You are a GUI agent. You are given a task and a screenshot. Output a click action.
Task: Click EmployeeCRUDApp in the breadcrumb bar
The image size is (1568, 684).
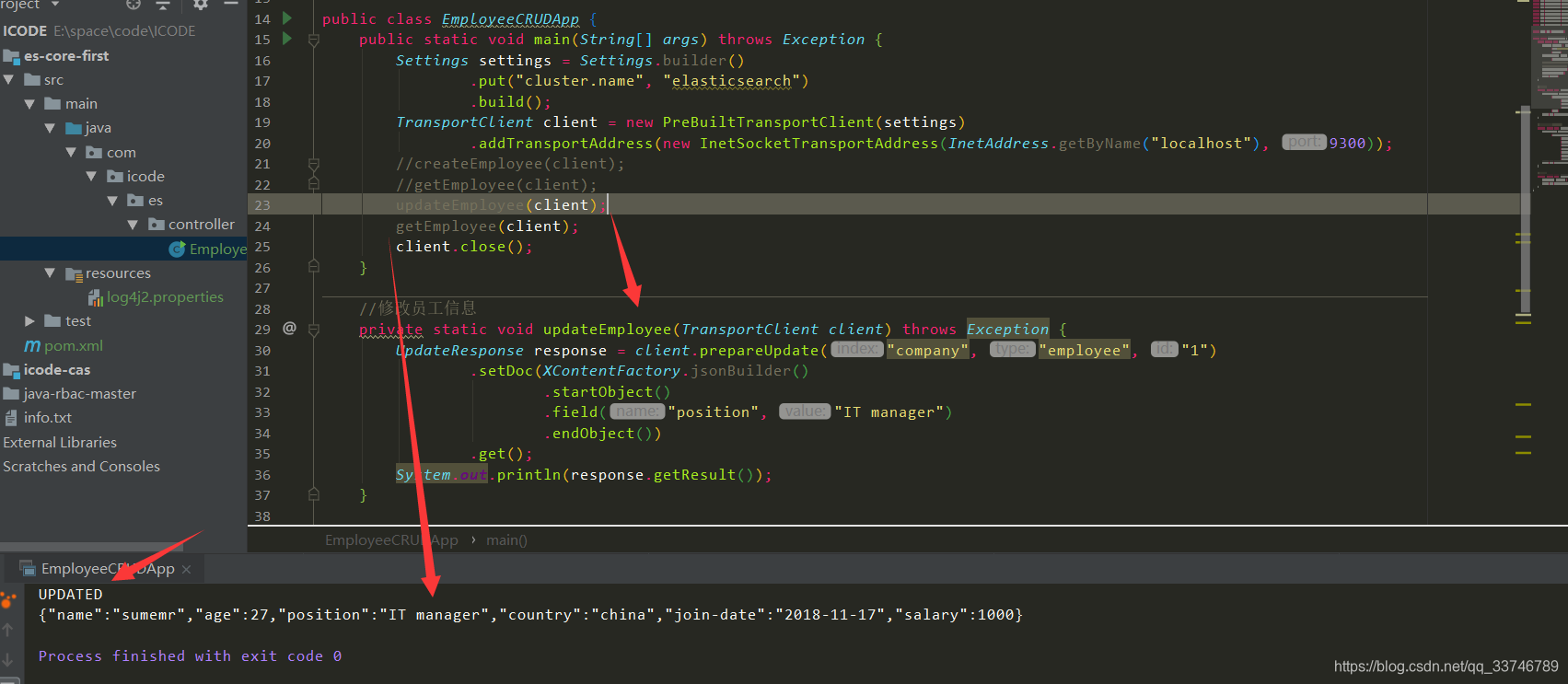pos(391,539)
